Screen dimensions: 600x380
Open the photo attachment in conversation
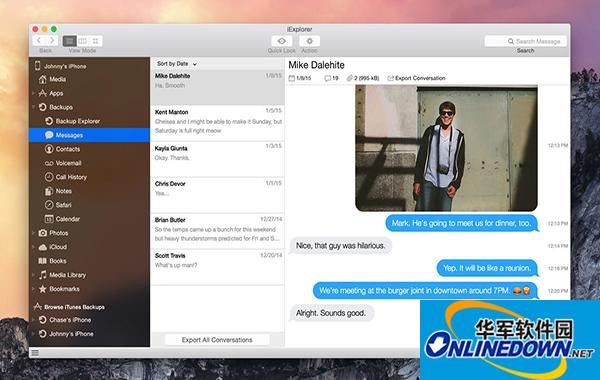[446, 148]
